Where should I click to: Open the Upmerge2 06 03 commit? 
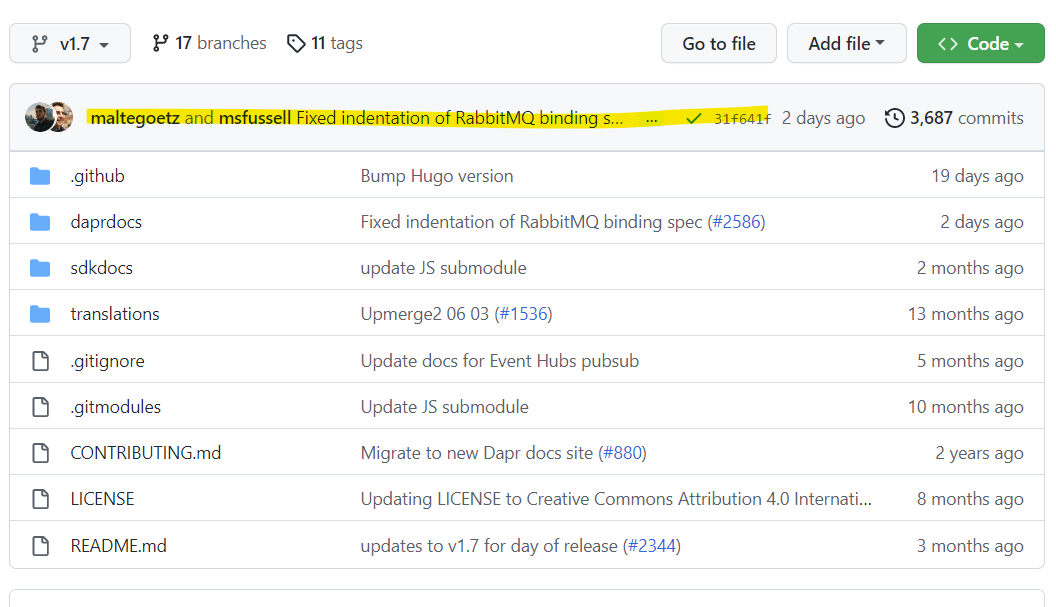[424, 314]
